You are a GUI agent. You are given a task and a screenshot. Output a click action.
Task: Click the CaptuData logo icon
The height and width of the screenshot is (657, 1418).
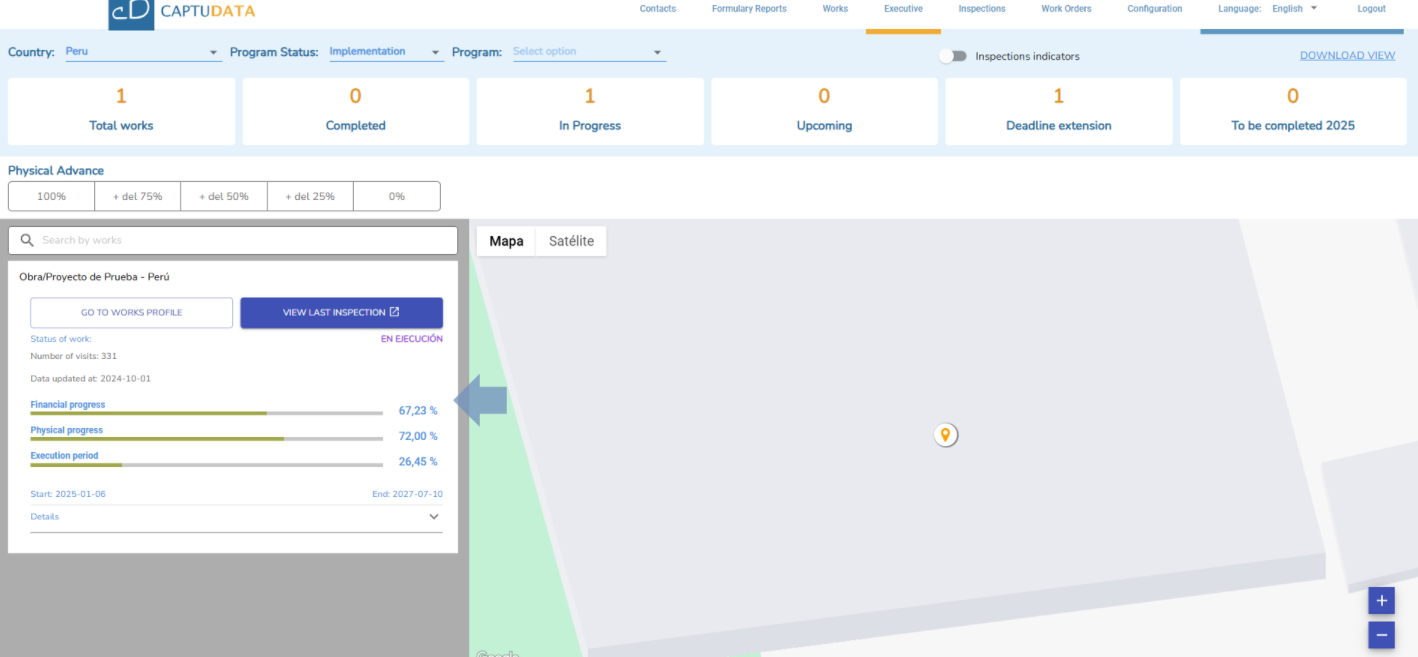click(131, 13)
